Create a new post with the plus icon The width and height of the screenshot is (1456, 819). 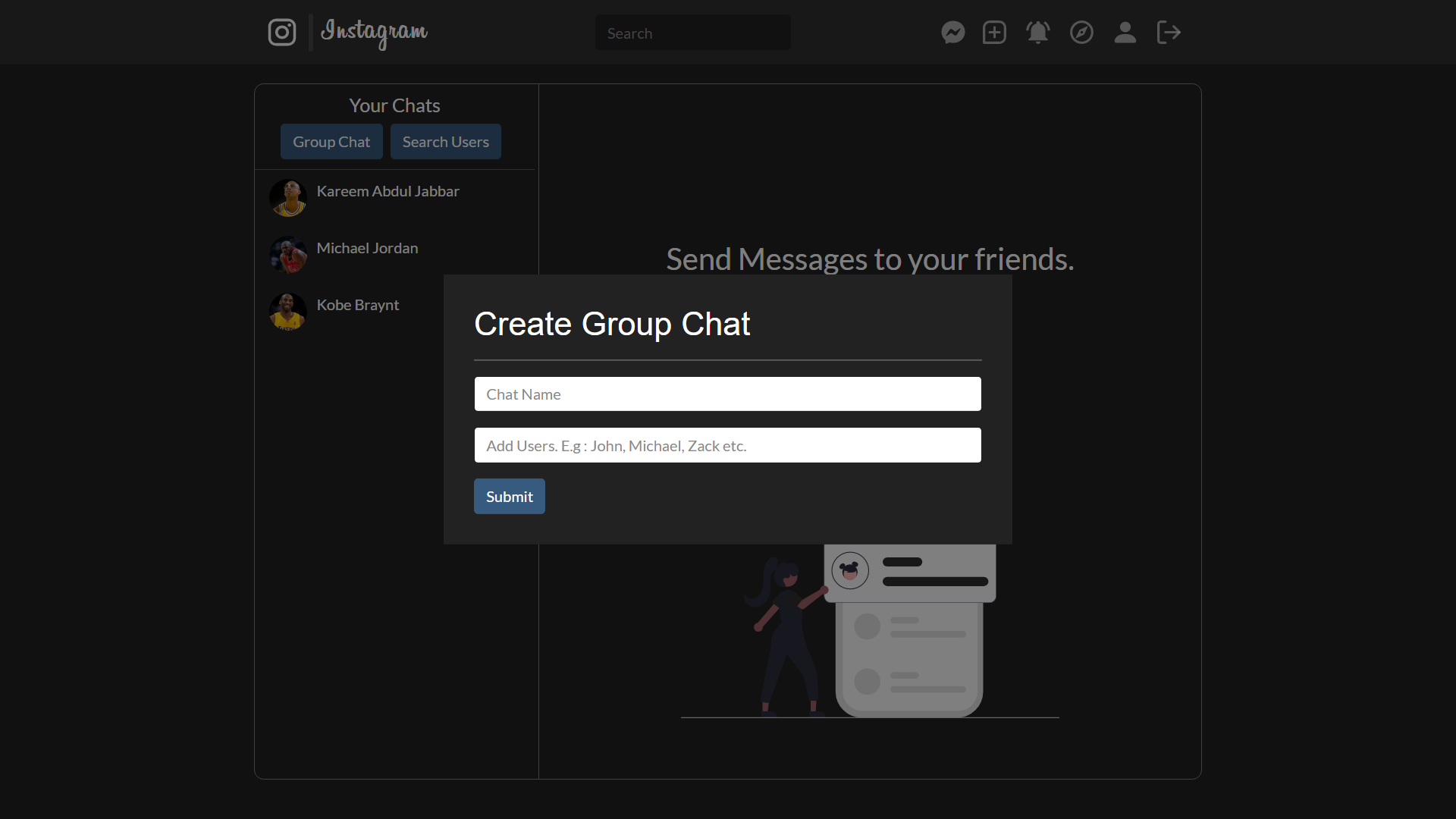(994, 32)
